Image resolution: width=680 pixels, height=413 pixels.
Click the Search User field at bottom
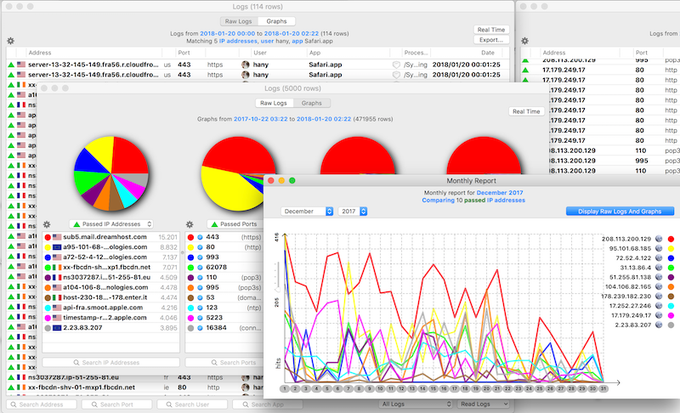click(x=192, y=404)
